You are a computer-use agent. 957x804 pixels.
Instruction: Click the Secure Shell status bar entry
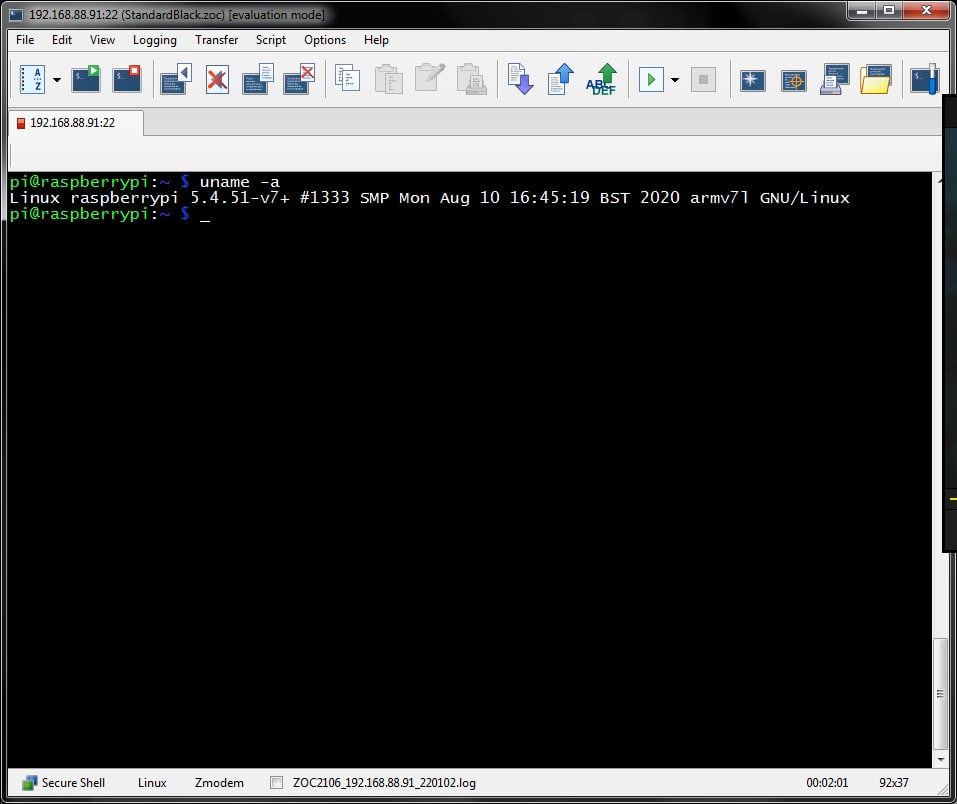coord(63,783)
